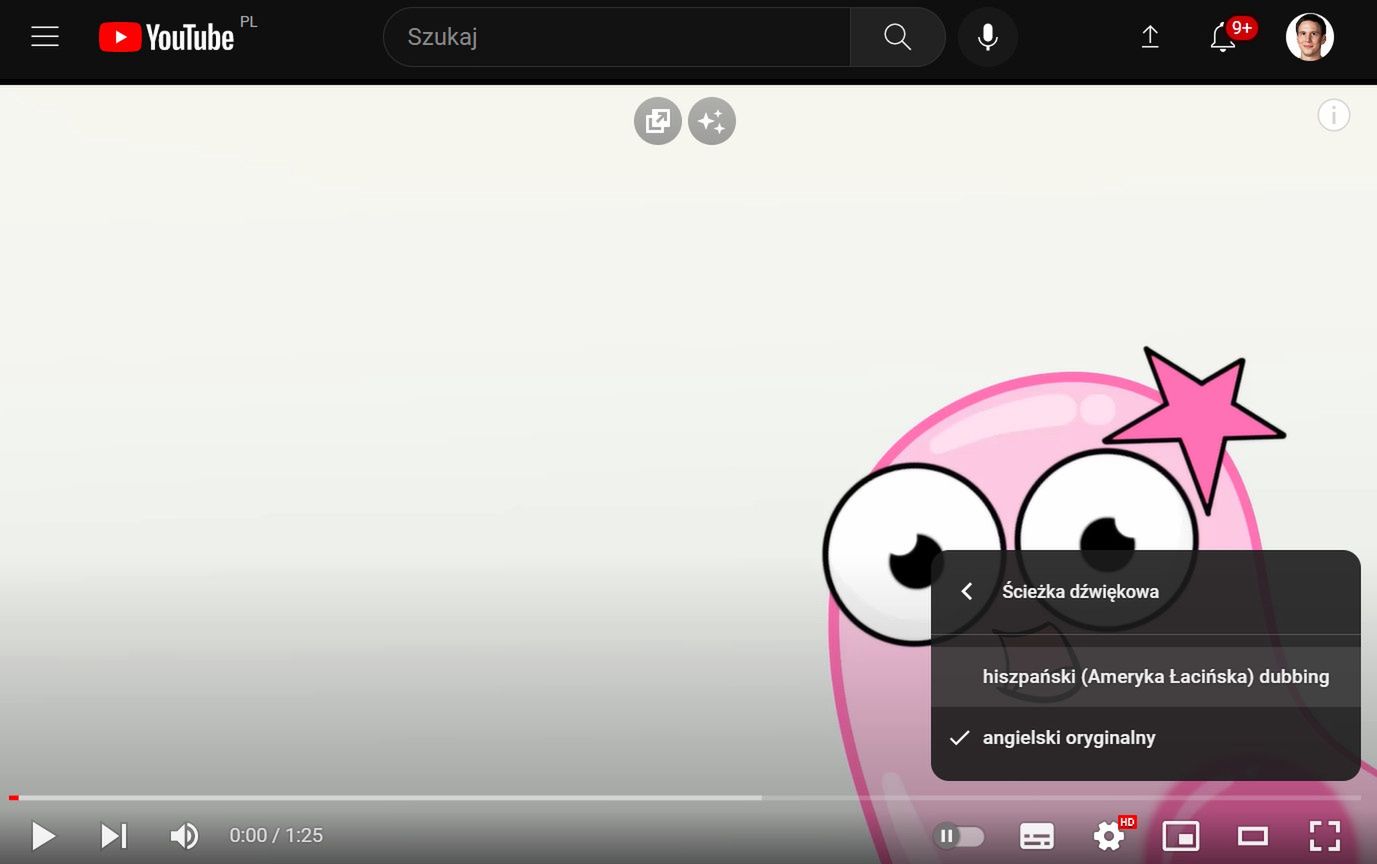This screenshot has height=864, width=1377.
Task: Skip to the next video
Action: pyautogui.click(x=114, y=836)
